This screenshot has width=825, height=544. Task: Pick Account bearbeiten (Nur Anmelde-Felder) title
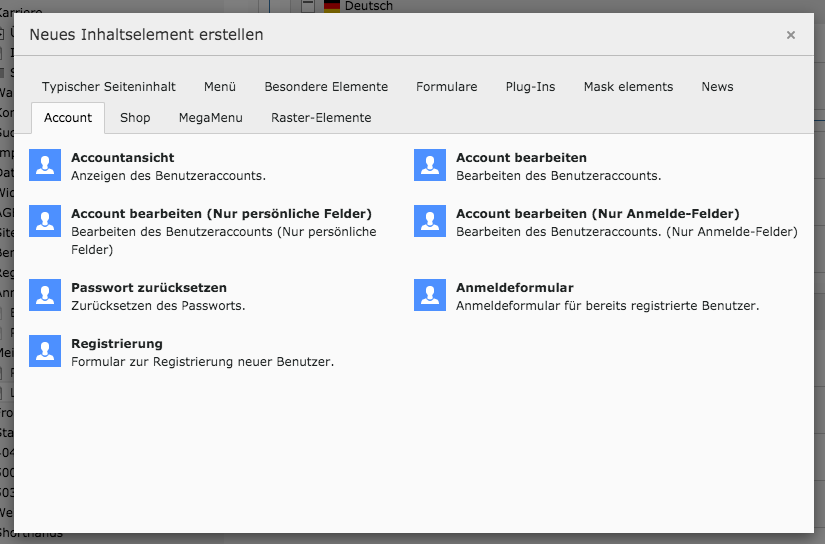[x=598, y=214]
